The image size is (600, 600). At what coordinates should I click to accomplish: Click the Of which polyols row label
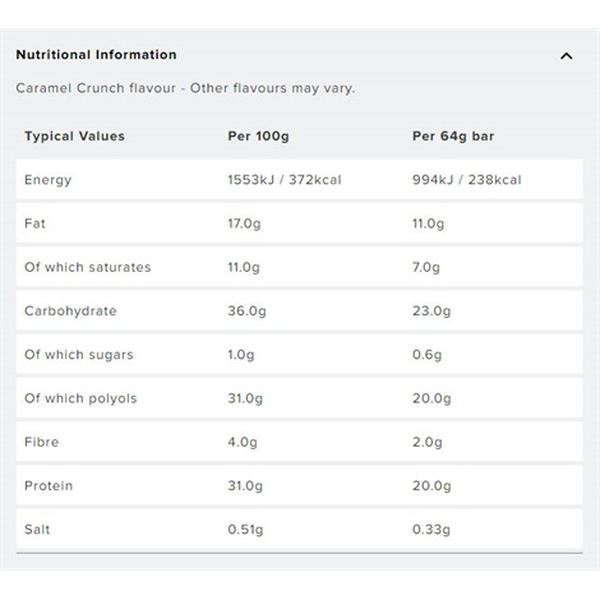(x=80, y=398)
